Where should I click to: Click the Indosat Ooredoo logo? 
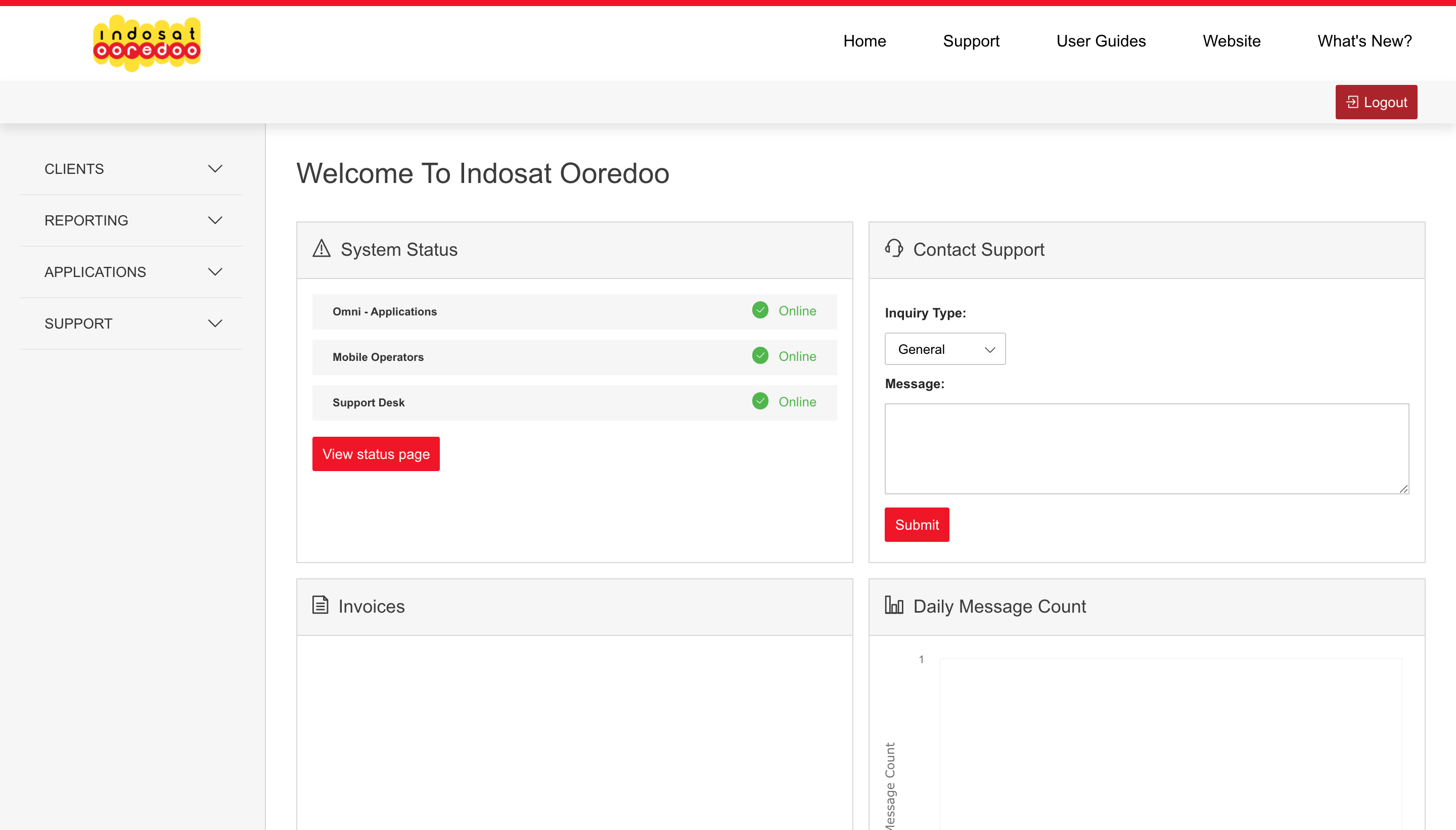147,43
